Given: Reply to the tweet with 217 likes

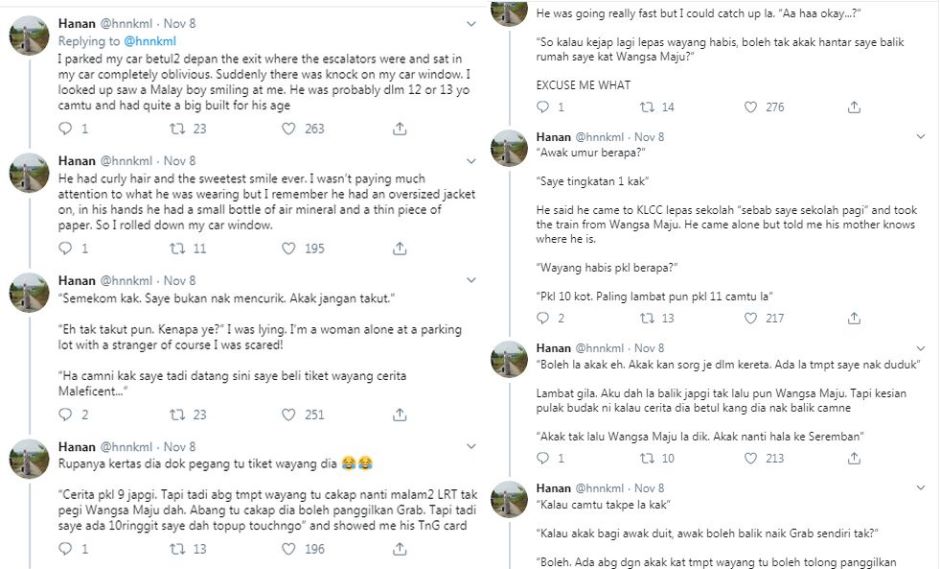Looking at the screenshot, I should click(x=542, y=318).
